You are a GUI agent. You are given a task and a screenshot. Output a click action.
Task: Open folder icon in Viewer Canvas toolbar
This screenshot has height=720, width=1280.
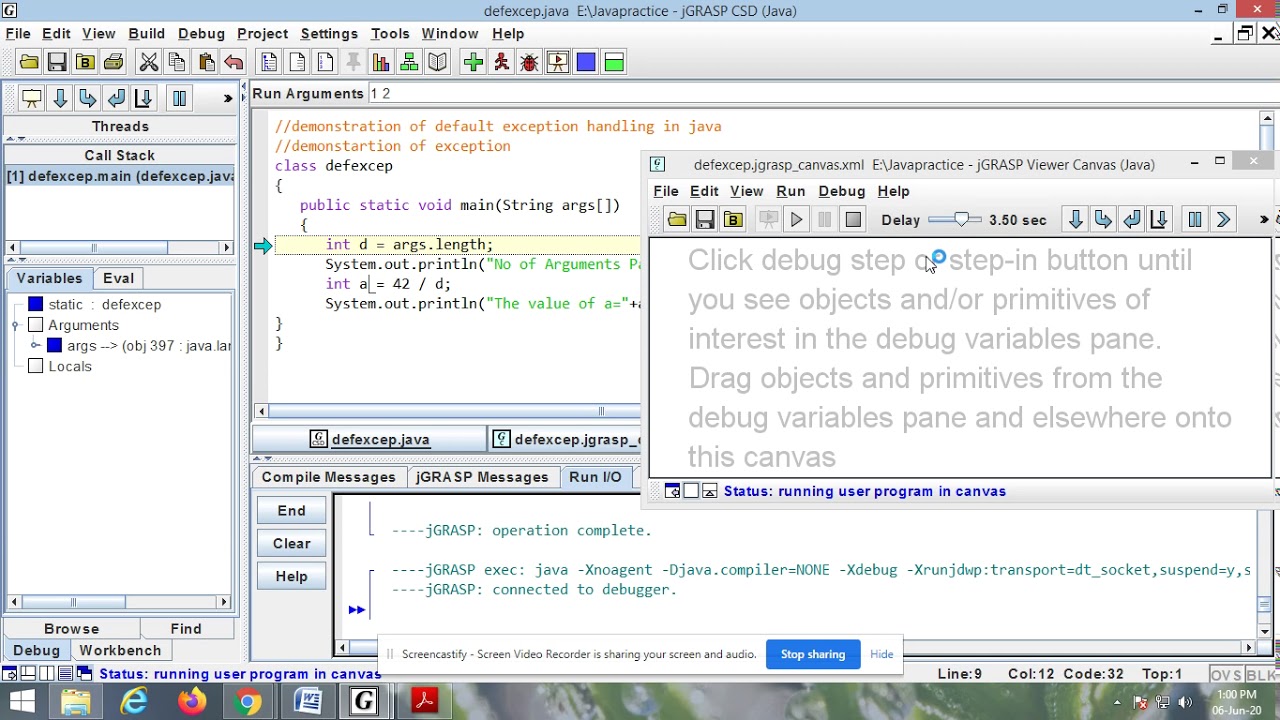pos(677,220)
